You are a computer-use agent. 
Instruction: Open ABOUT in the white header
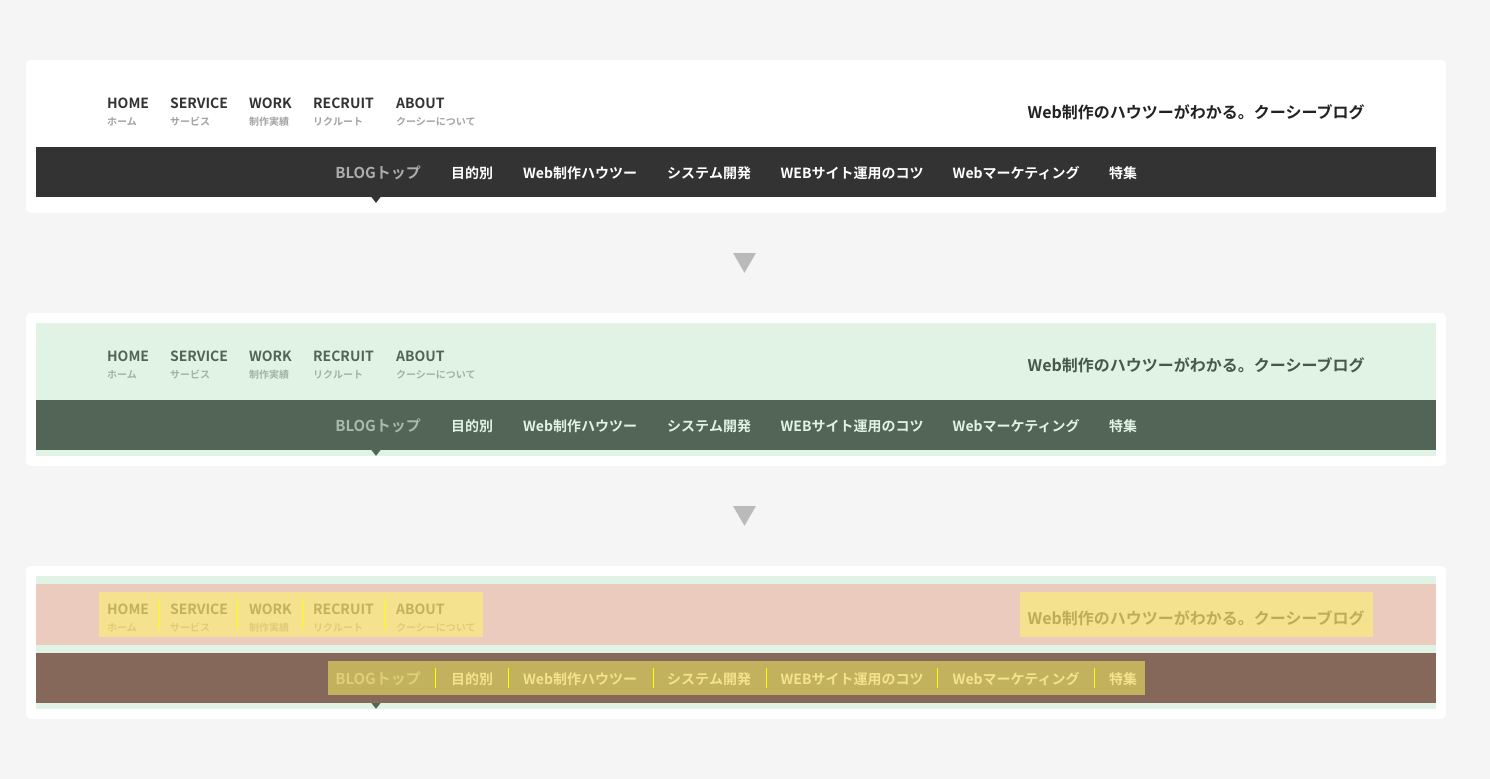[435, 110]
